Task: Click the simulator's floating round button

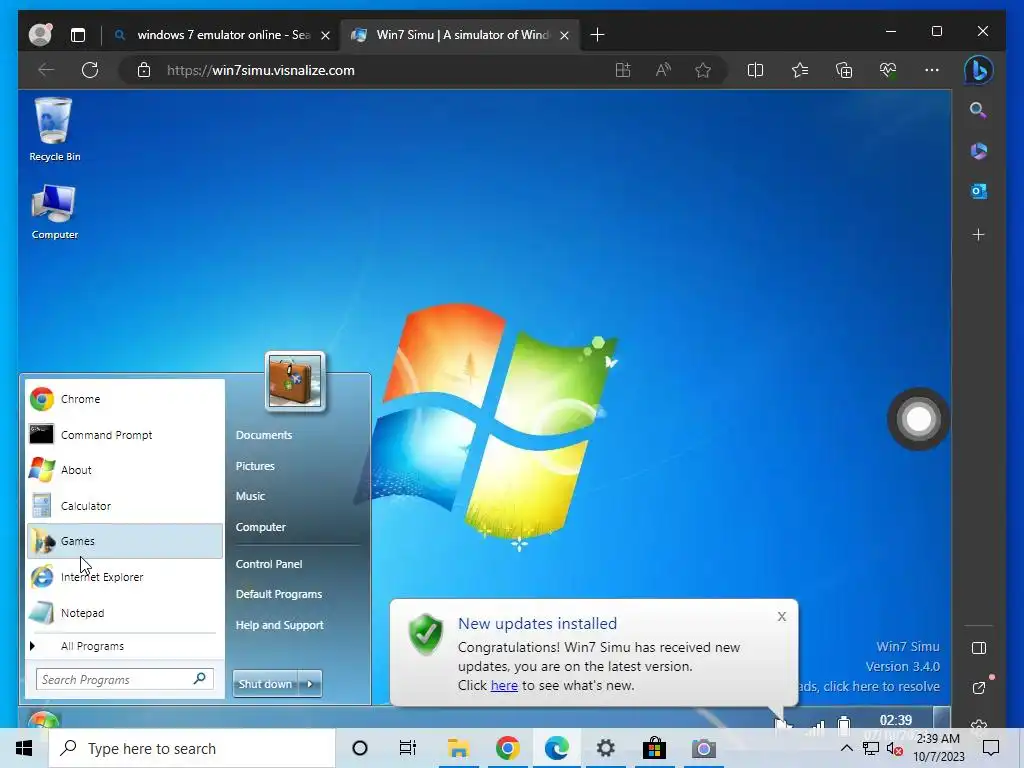Action: (x=918, y=419)
